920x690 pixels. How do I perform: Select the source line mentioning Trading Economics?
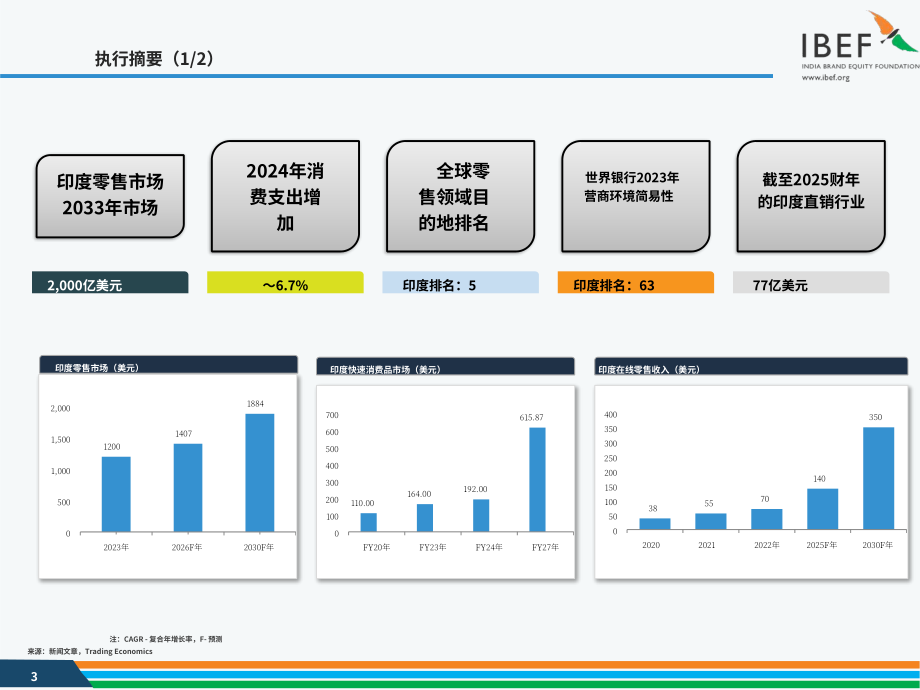click(90, 651)
